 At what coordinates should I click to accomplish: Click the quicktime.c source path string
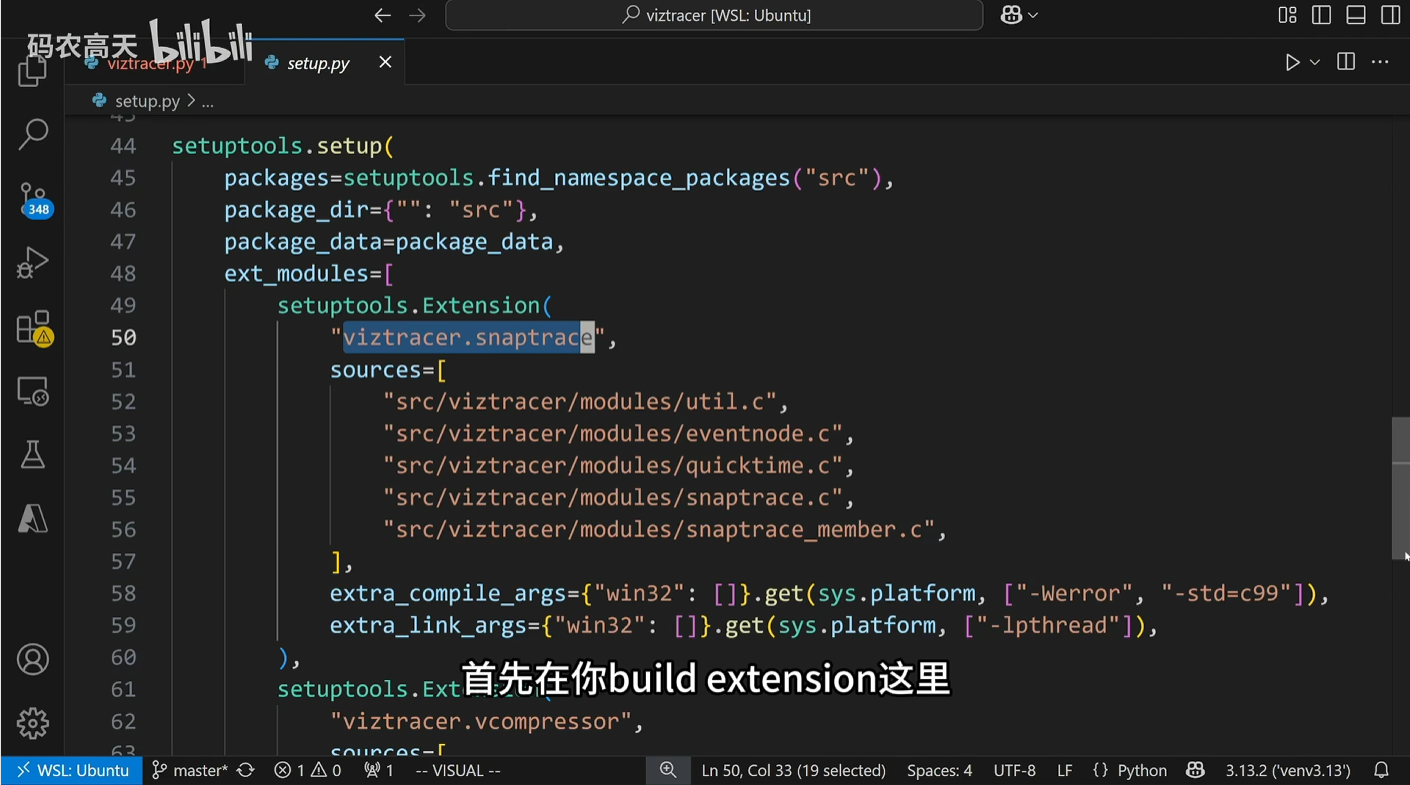tap(613, 466)
